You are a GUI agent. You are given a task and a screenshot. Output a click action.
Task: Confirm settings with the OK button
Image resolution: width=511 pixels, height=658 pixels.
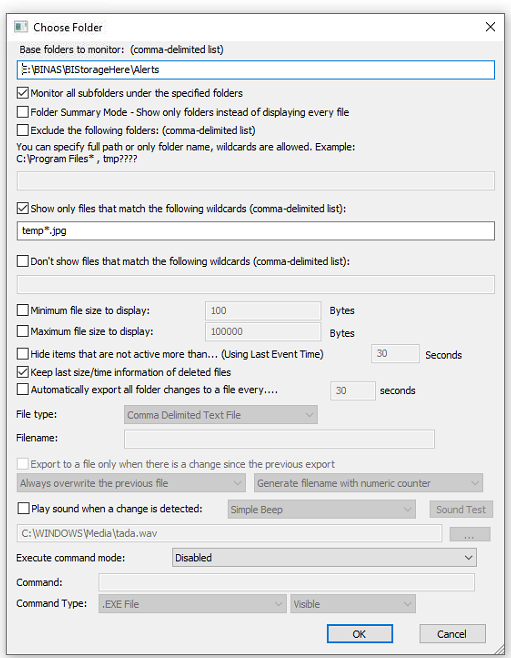pyautogui.click(x=360, y=634)
